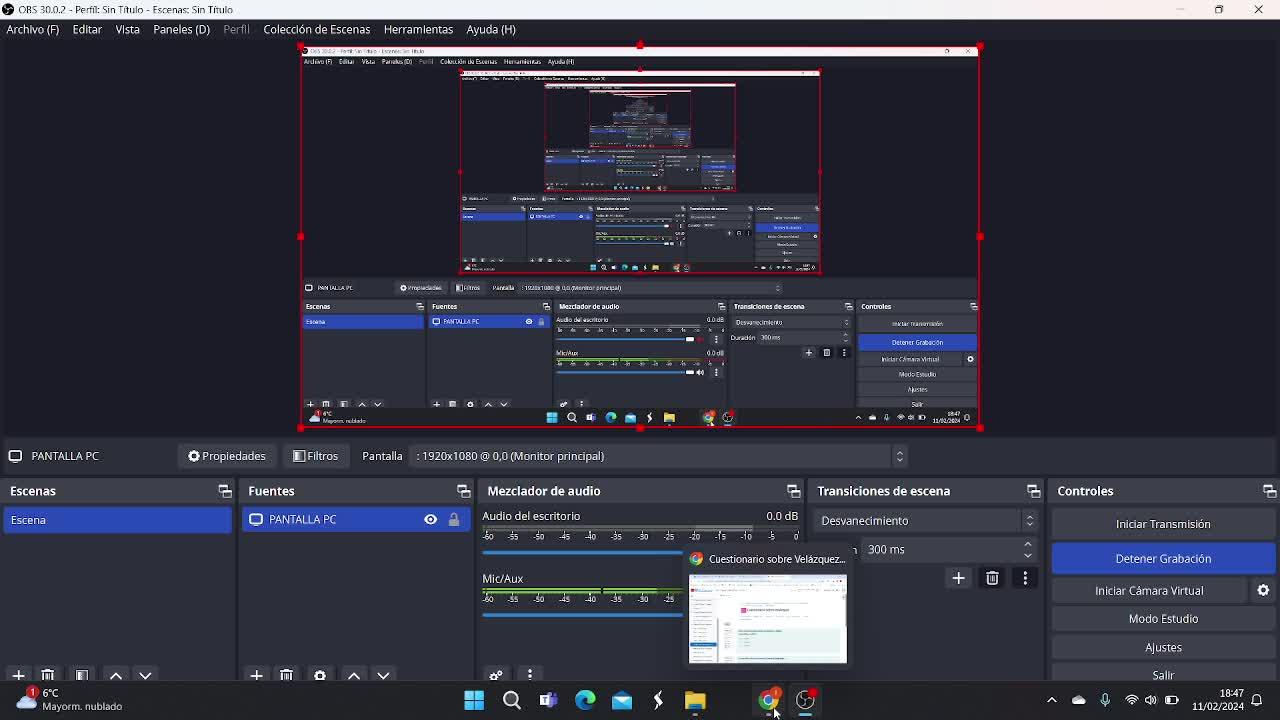The width and height of the screenshot is (1280, 720).
Task: Open advanced audio properties gears icon
Action: tap(496, 676)
